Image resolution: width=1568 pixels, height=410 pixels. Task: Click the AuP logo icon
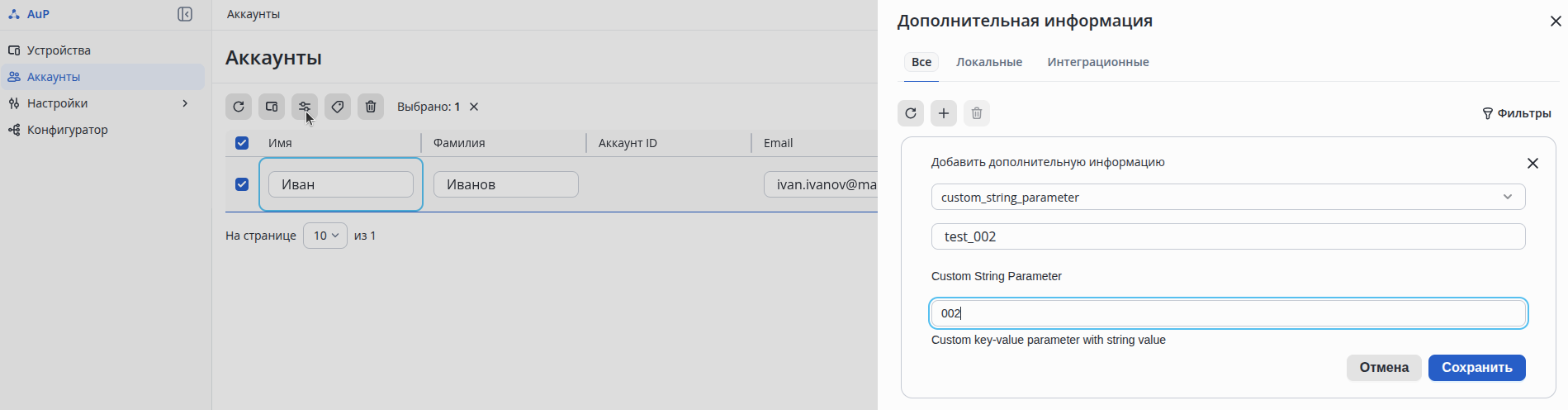[x=13, y=14]
